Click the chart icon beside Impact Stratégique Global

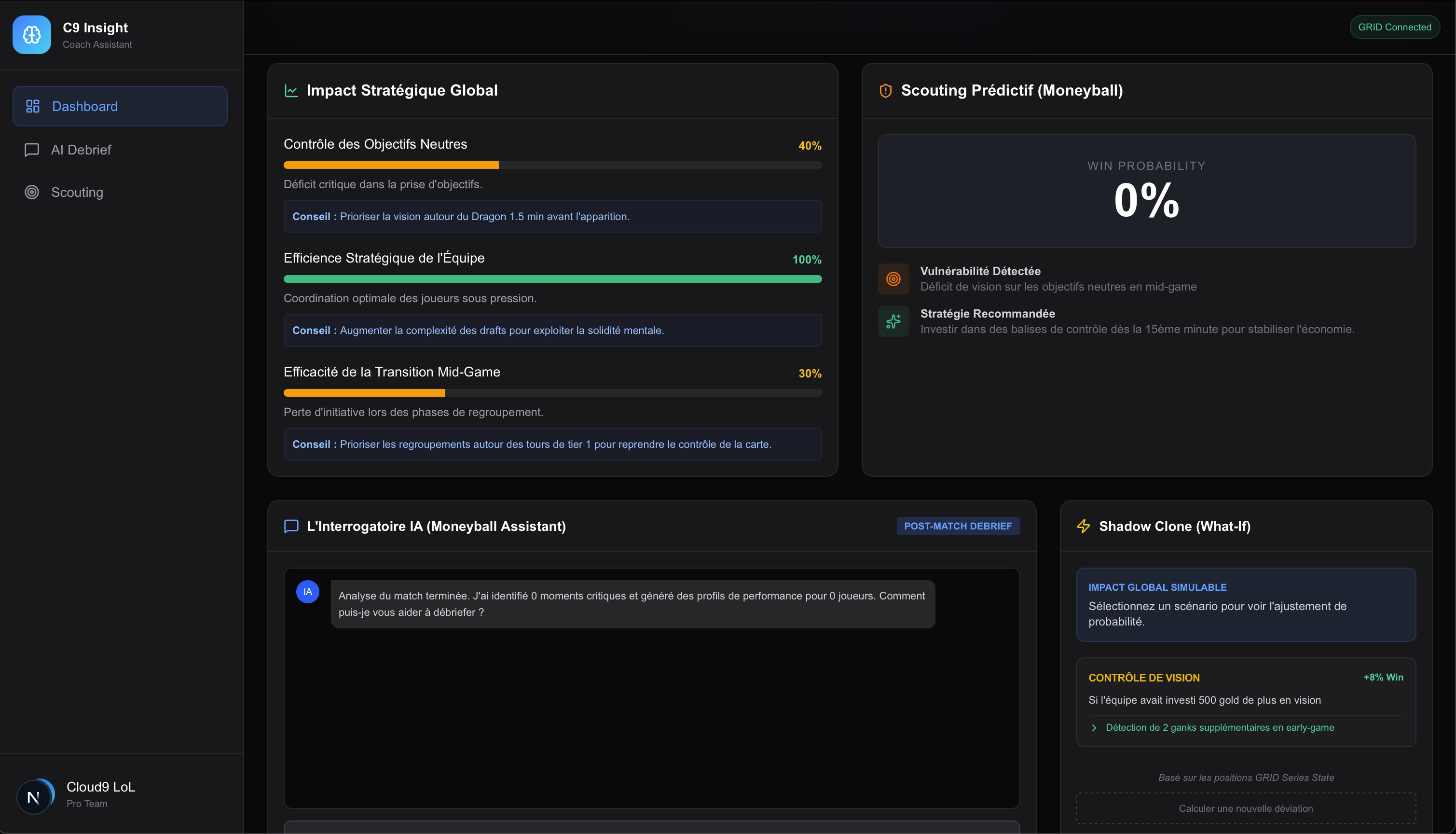coord(291,91)
